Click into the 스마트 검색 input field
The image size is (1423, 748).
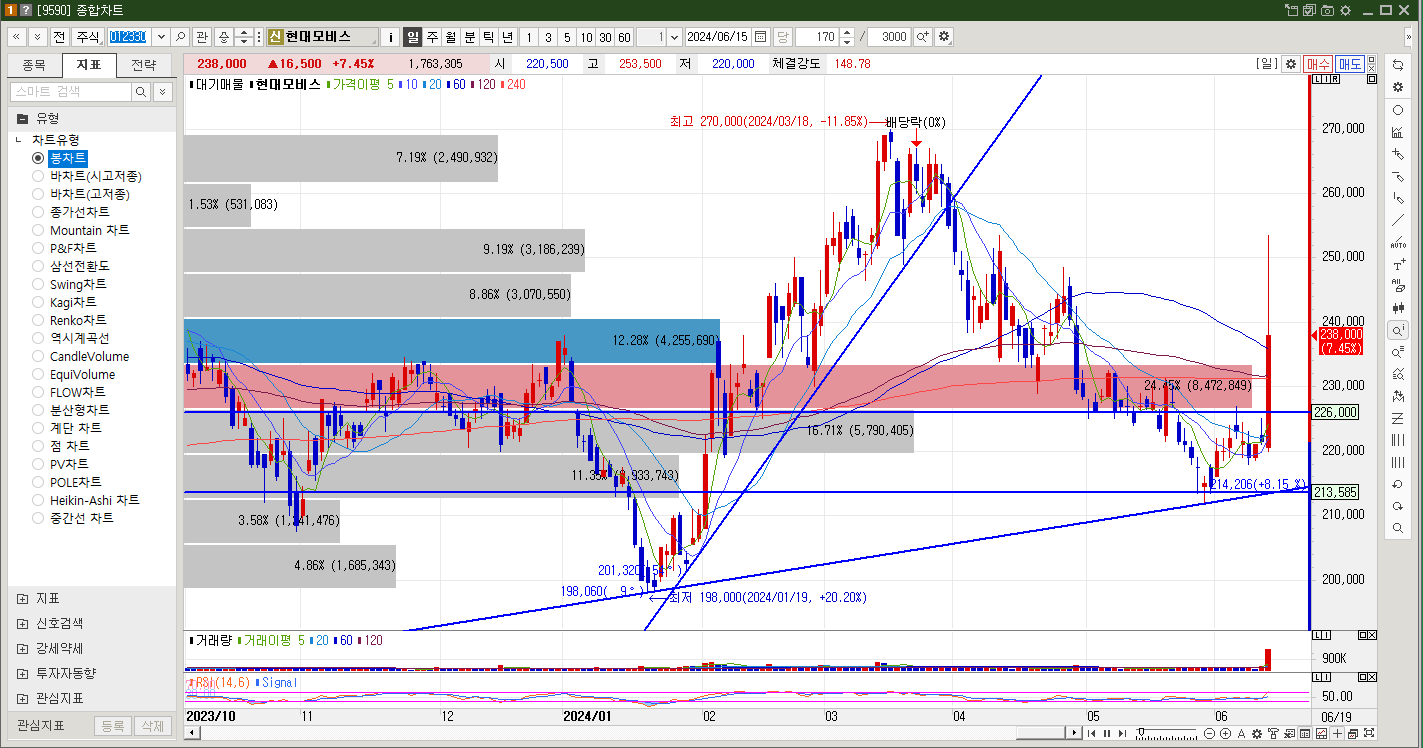click(71, 92)
